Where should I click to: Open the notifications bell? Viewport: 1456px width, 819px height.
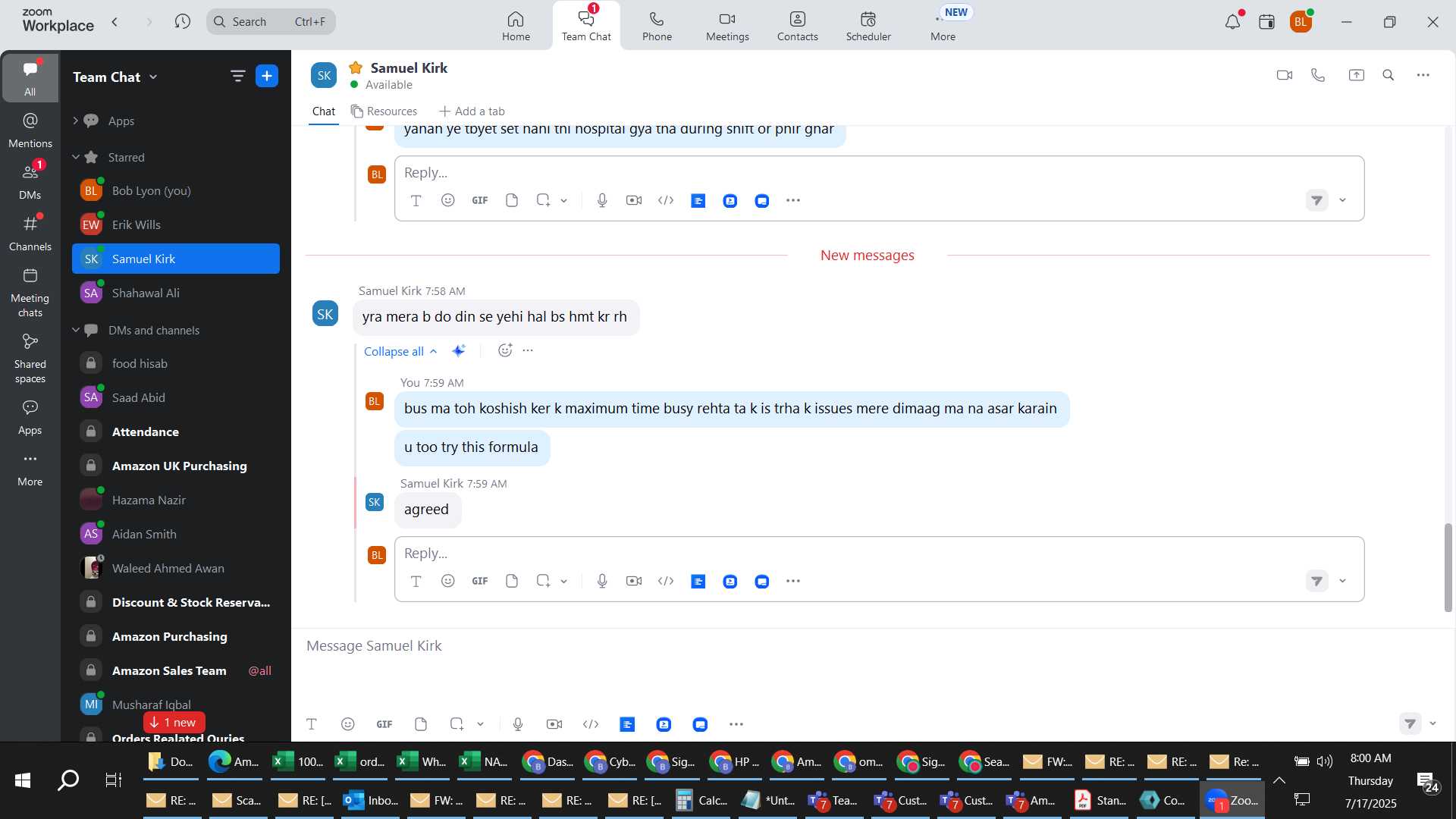1232,22
